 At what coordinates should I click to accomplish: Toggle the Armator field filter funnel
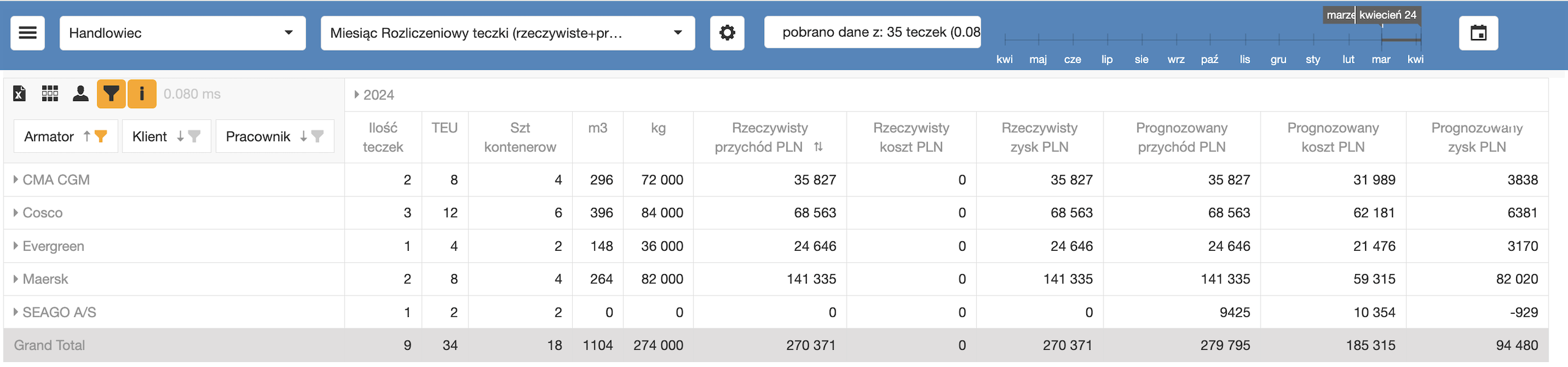point(101,136)
